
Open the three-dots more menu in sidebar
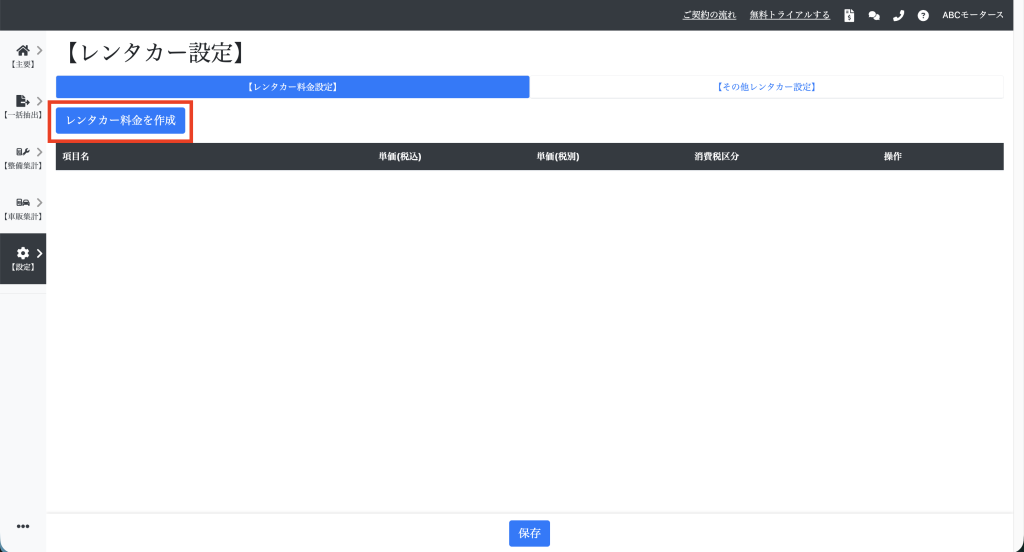(23, 526)
